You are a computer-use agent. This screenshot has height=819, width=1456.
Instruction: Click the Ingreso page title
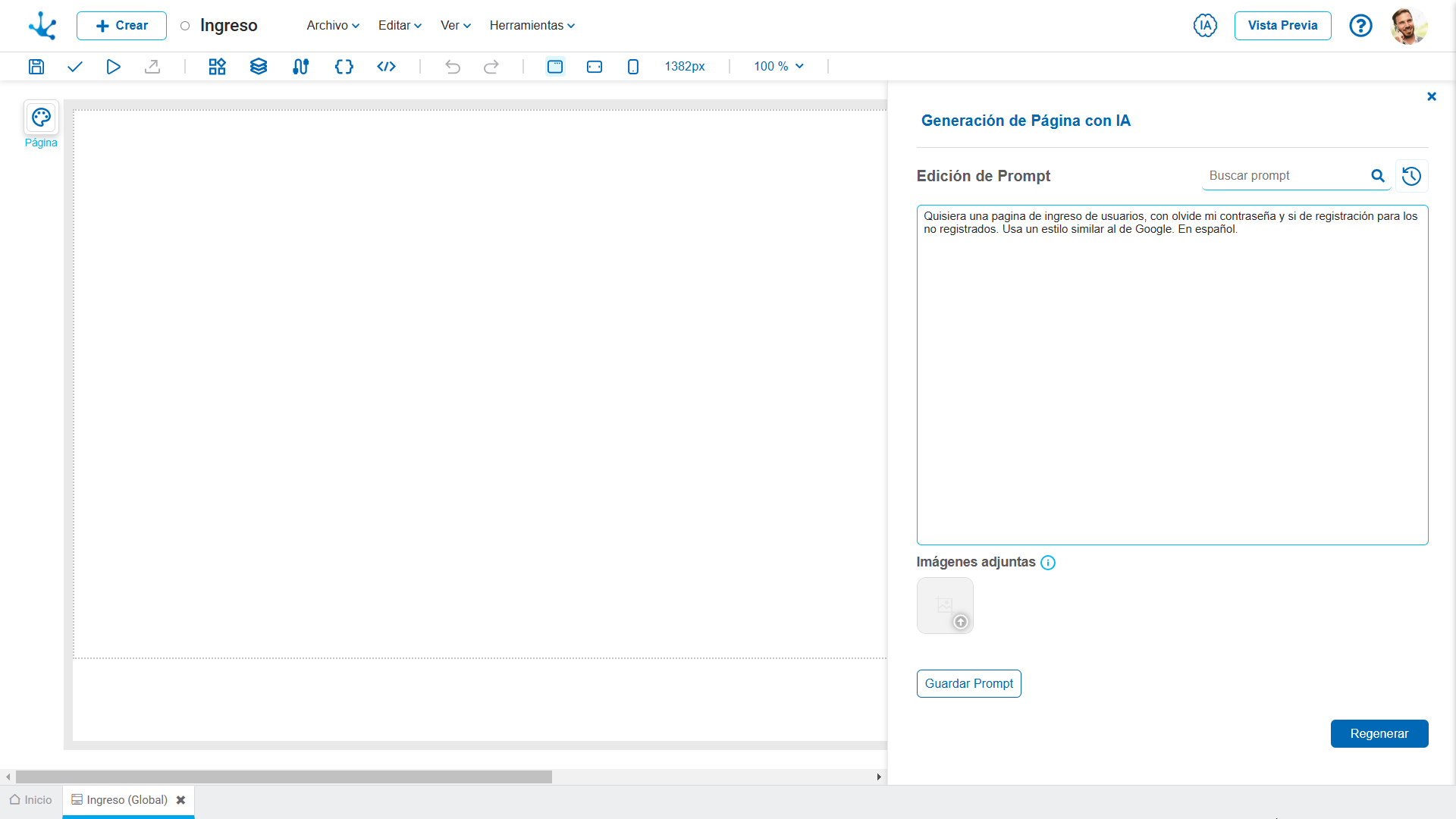tap(229, 26)
